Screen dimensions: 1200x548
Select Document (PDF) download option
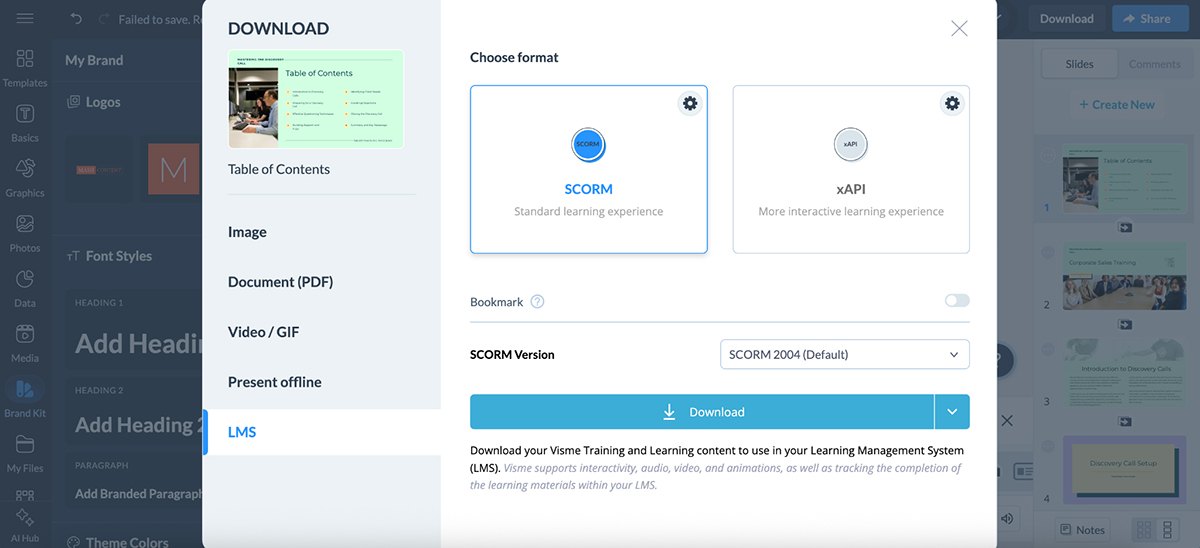pyautogui.click(x=280, y=282)
